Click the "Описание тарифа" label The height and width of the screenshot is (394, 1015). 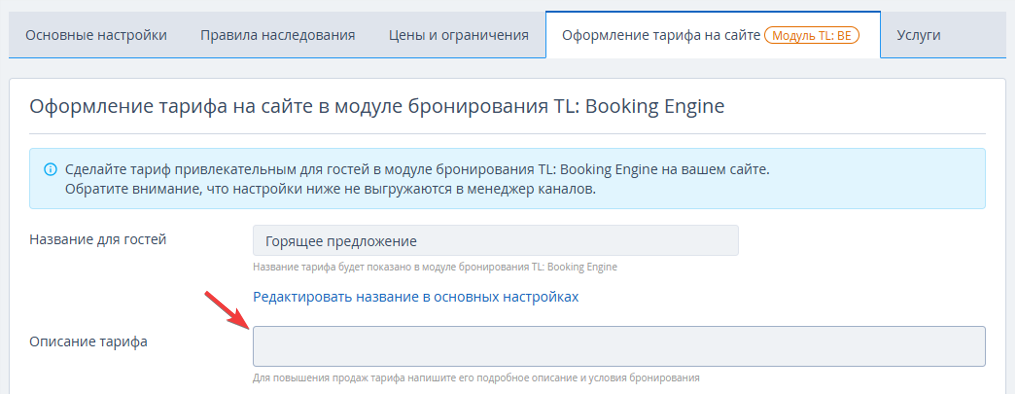pyautogui.click(x=88, y=342)
